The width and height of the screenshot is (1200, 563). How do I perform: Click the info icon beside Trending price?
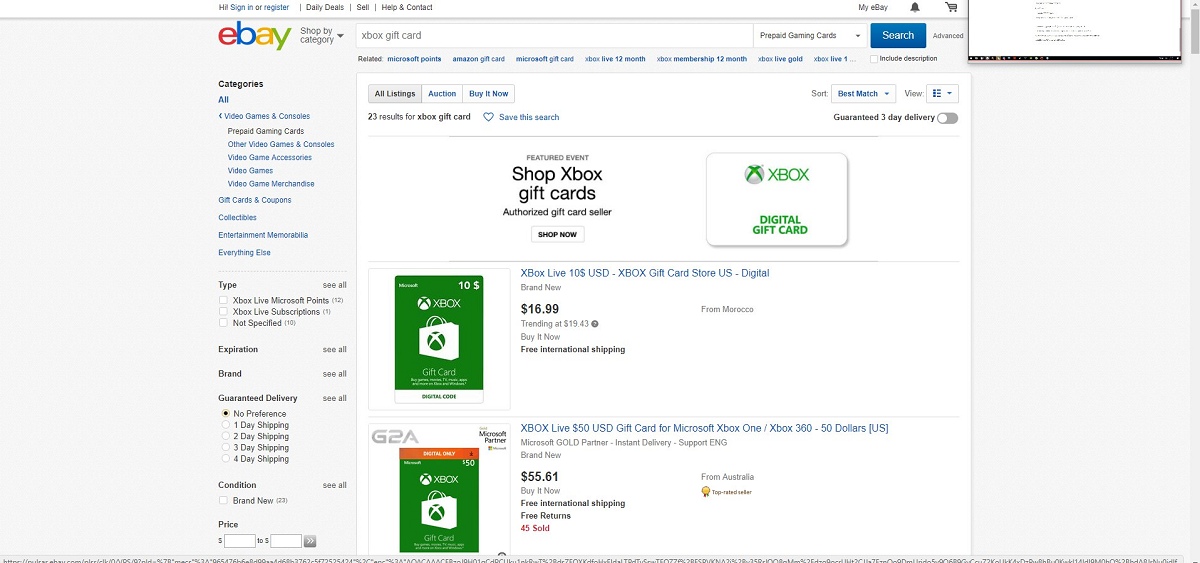pyautogui.click(x=595, y=324)
